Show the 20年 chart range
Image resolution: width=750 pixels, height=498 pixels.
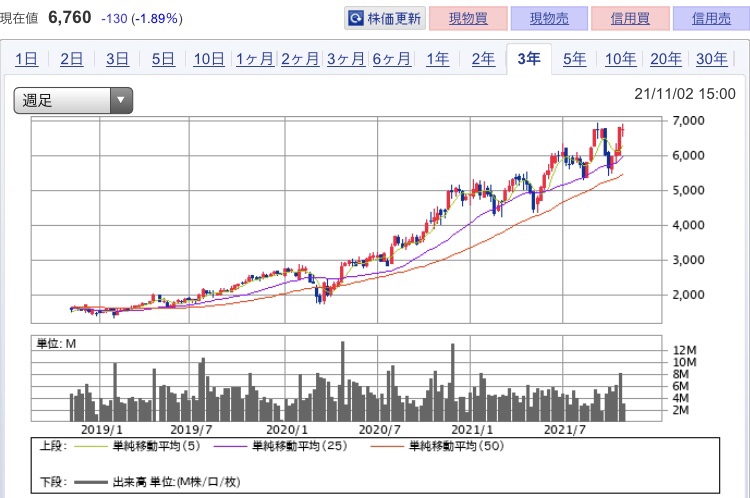(x=666, y=59)
